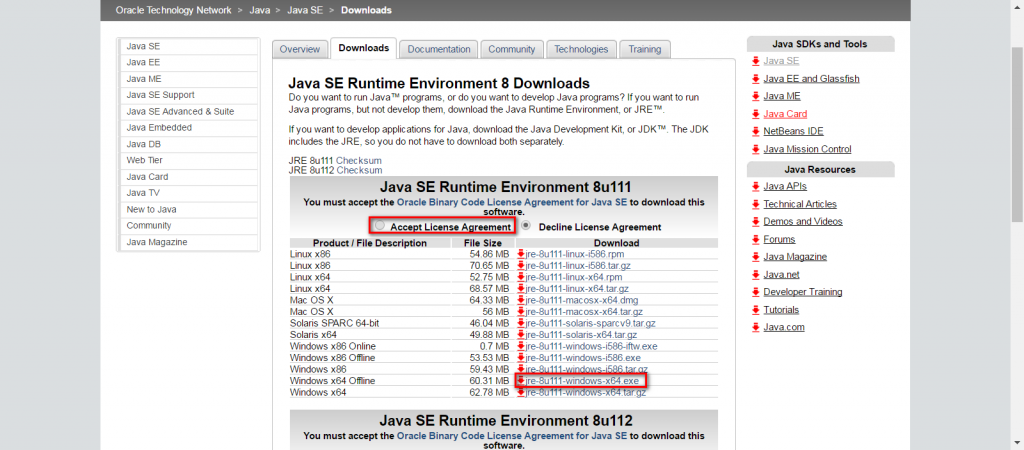Click the red arrow icon beside Java APIs
Image resolution: width=1024 pixels, height=450 pixels.
pos(756,186)
